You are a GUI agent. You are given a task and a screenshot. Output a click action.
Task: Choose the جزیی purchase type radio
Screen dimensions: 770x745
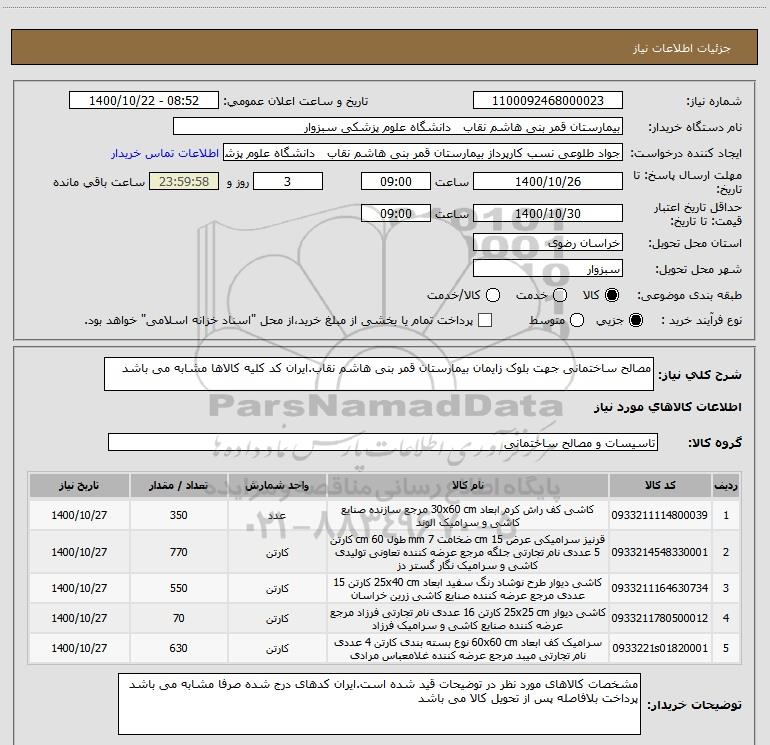(635, 320)
